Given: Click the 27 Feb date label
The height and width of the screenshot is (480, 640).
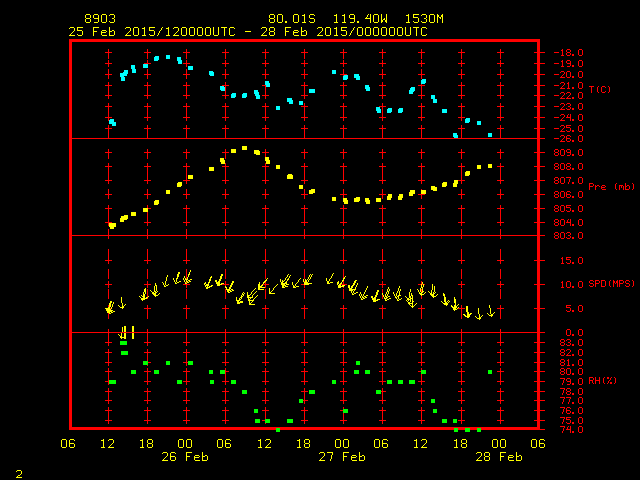Looking at the screenshot, I should 342,457.
